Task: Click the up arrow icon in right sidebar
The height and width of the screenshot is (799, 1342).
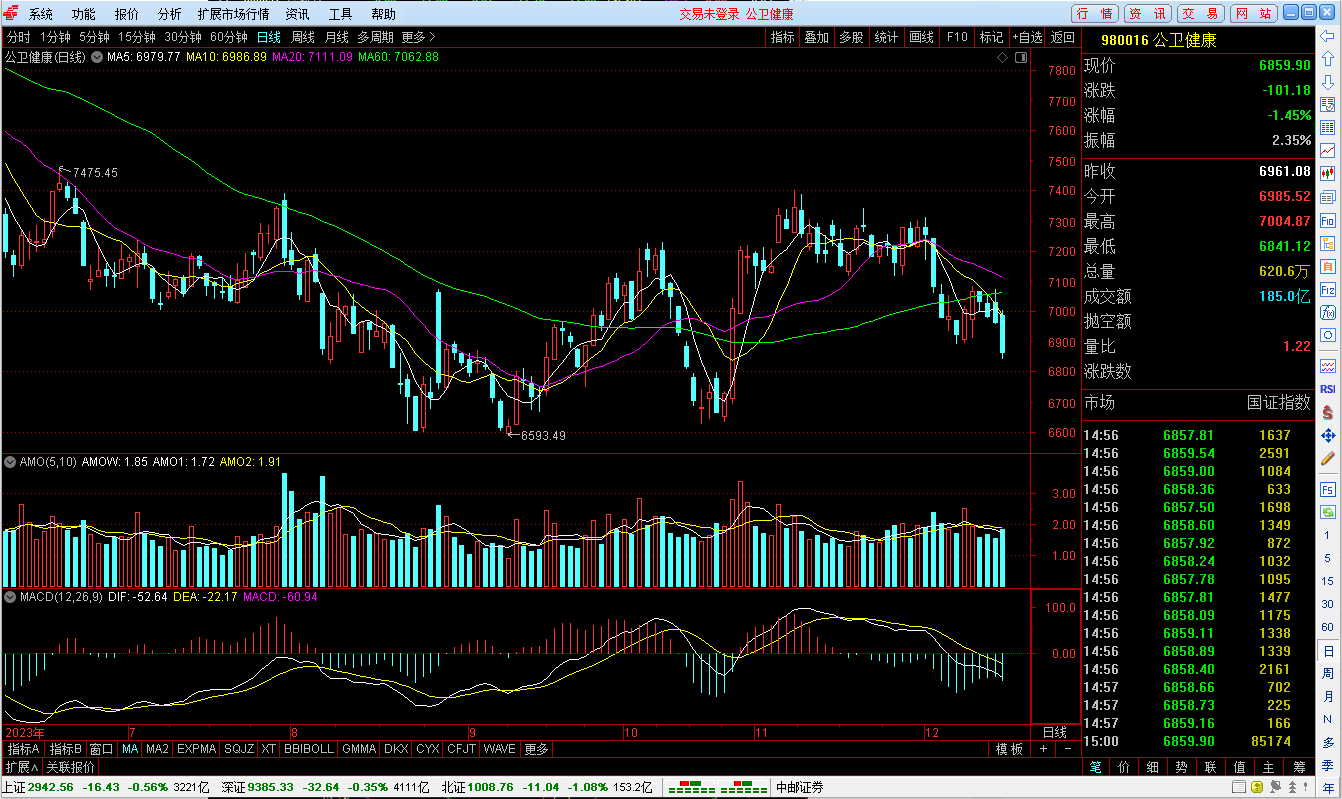Action: [x=1328, y=59]
